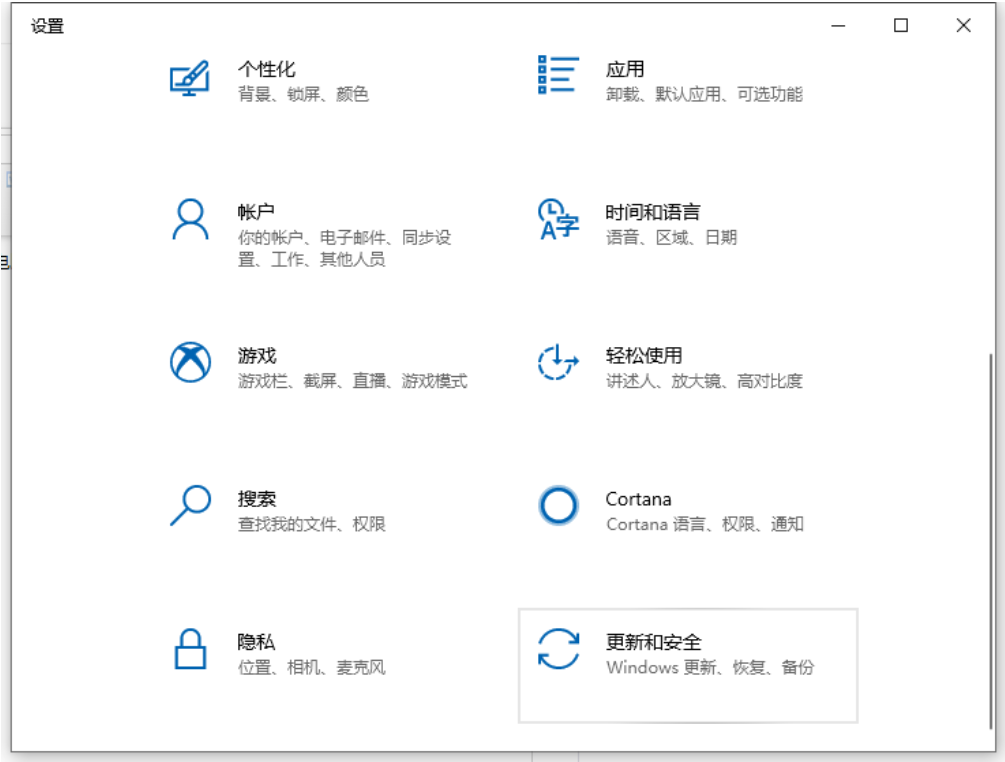Screen dimensions: 1005x762
Task: Open 个性化 settings title
Action: pos(267,69)
